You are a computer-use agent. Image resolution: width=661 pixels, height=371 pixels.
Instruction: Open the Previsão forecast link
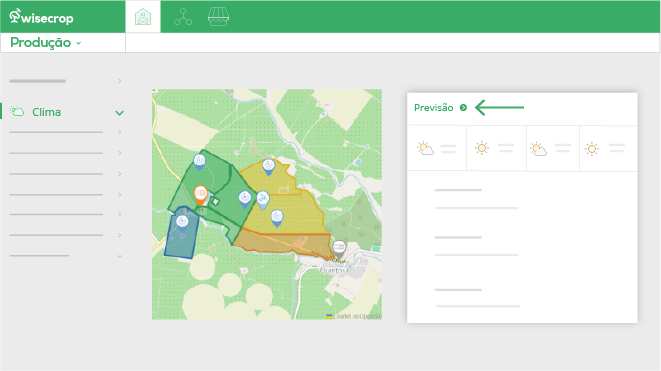coord(434,108)
